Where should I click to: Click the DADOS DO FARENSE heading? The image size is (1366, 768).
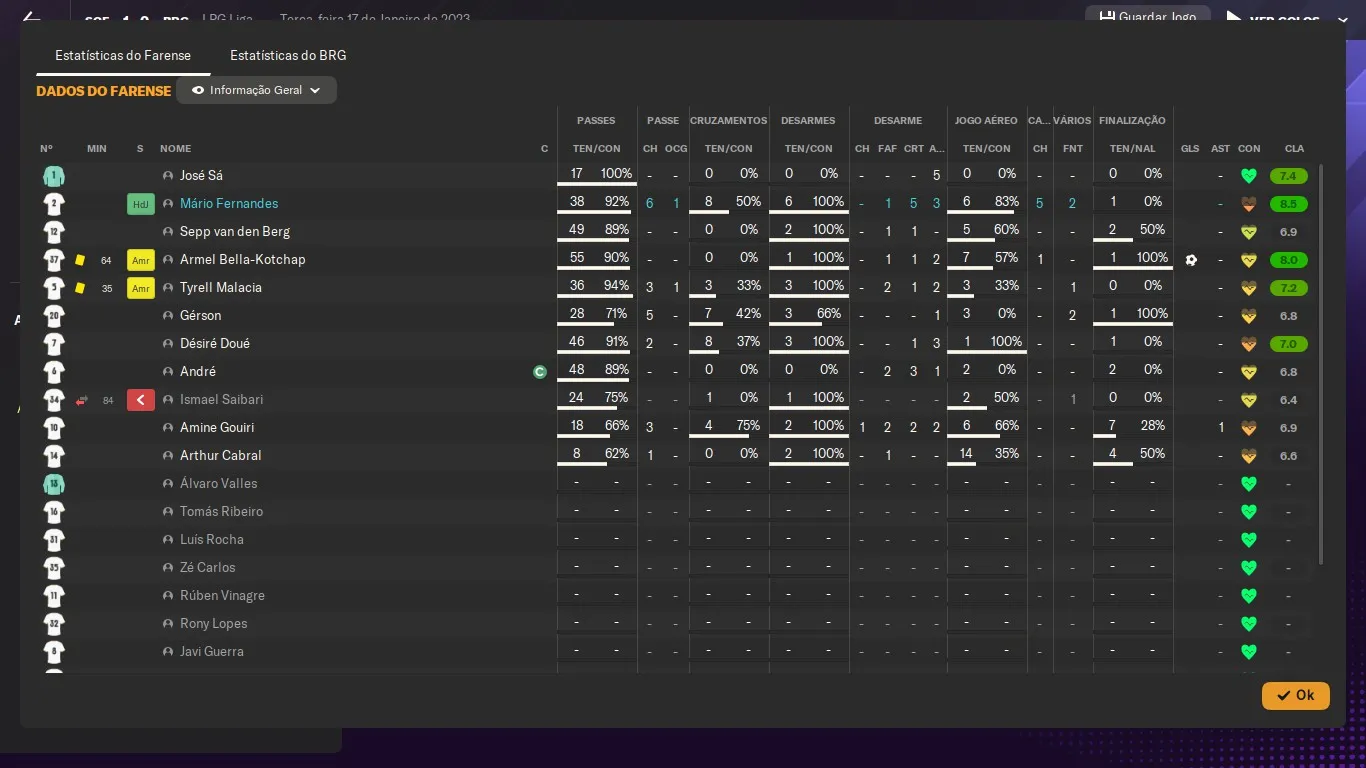tap(104, 91)
